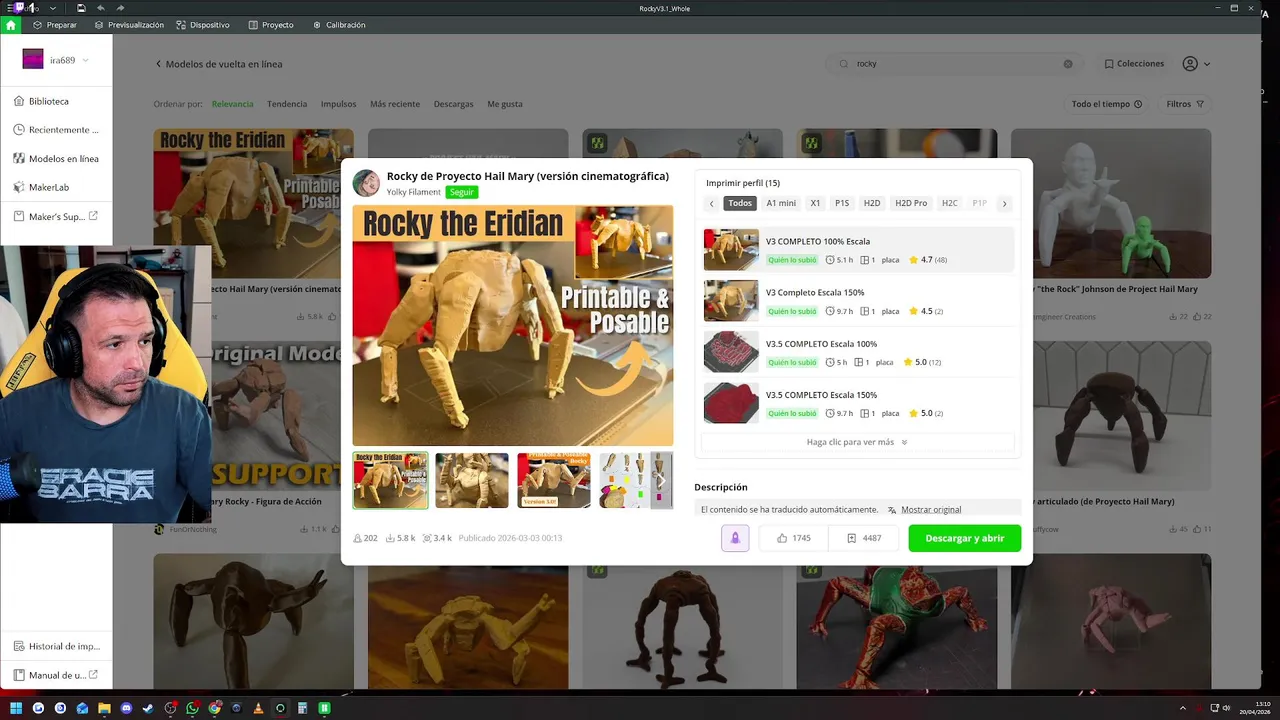Click the search field containing rocky
Image resolution: width=1280 pixels, height=720 pixels.
(955, 63)
